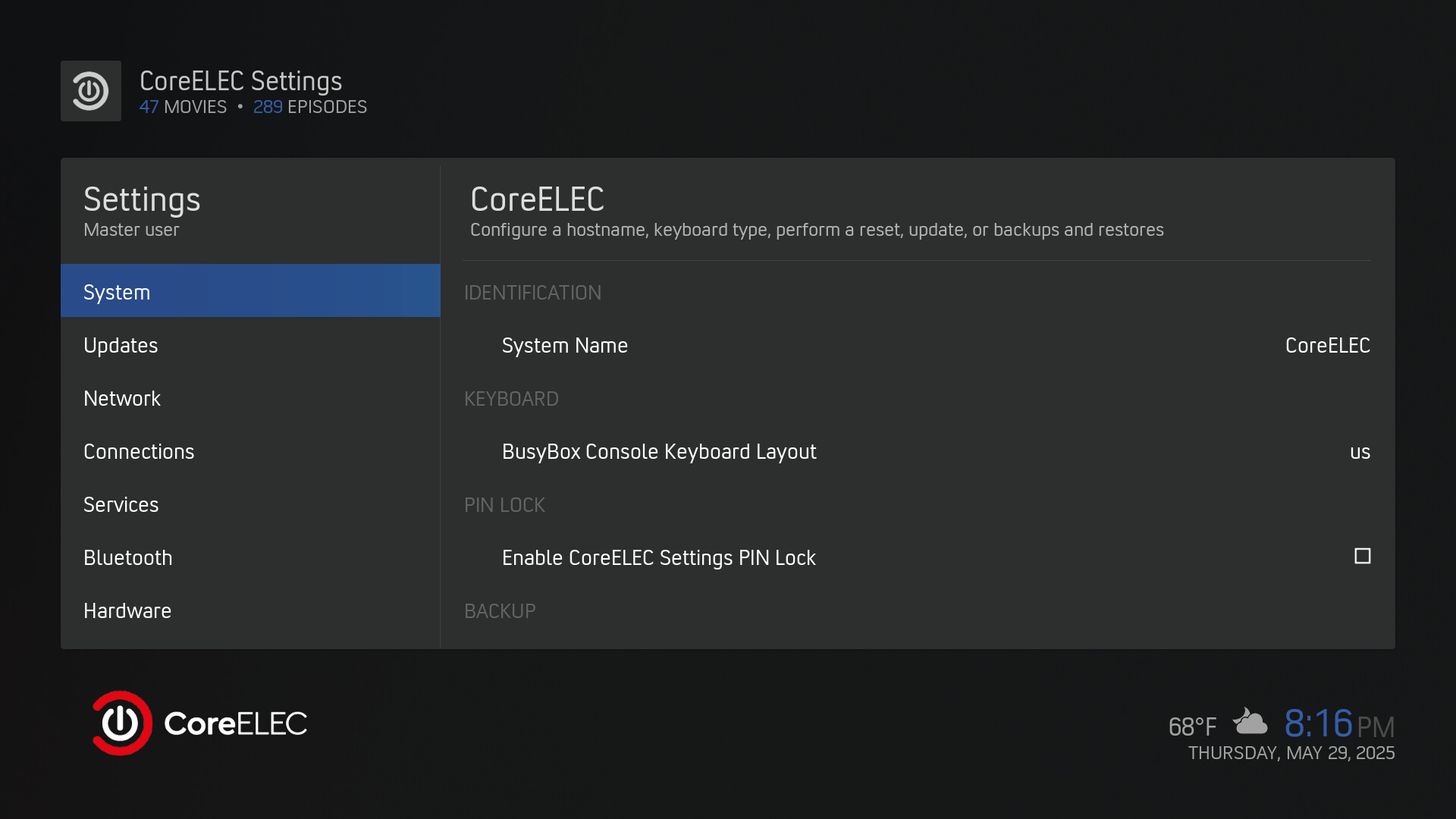This screenshot has height=819, width=1456.
Task: Change the BusyBox Console Keyboard Layout
Action: (659, 452)
